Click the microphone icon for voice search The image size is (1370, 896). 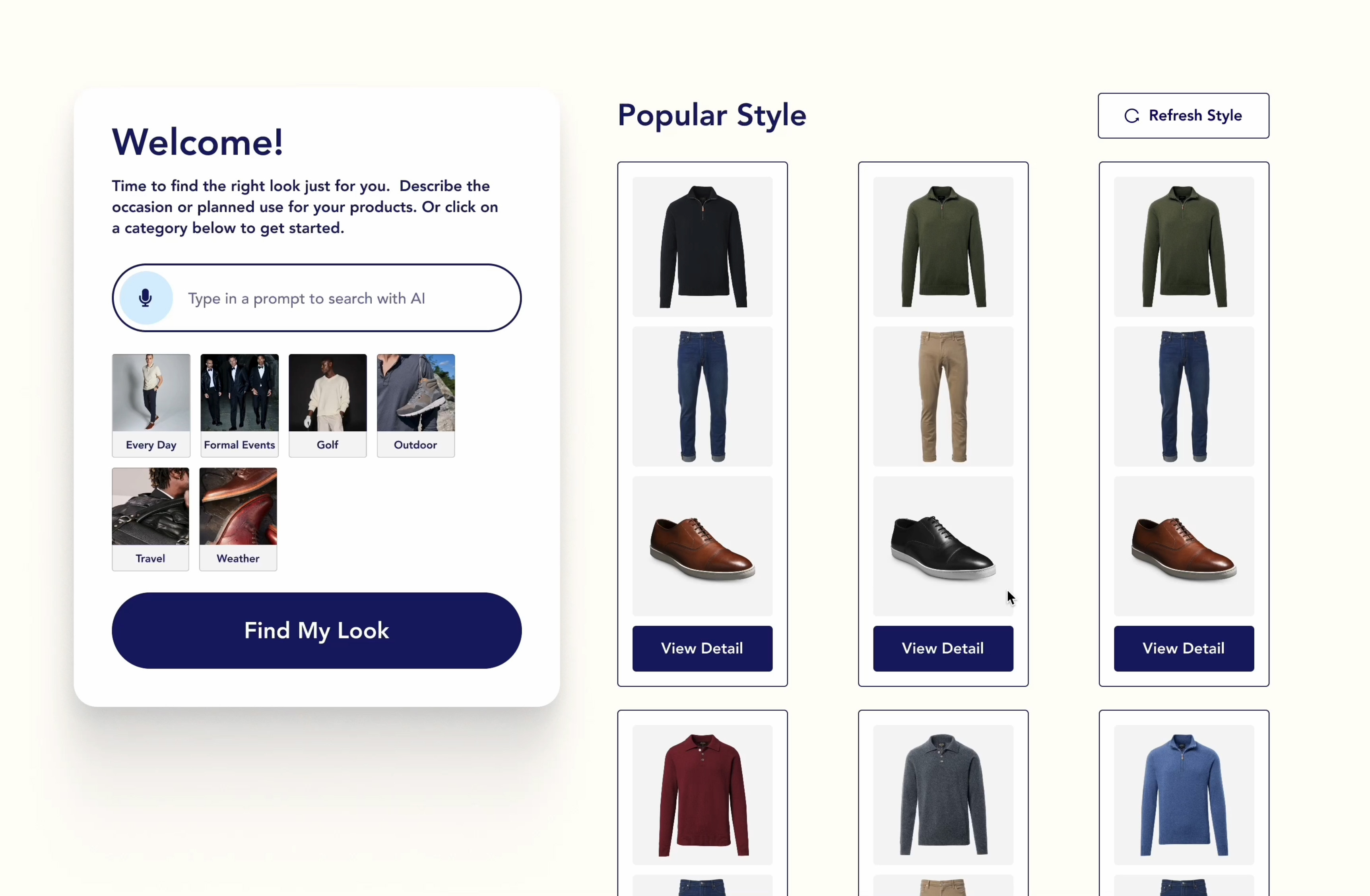point(145,298)
